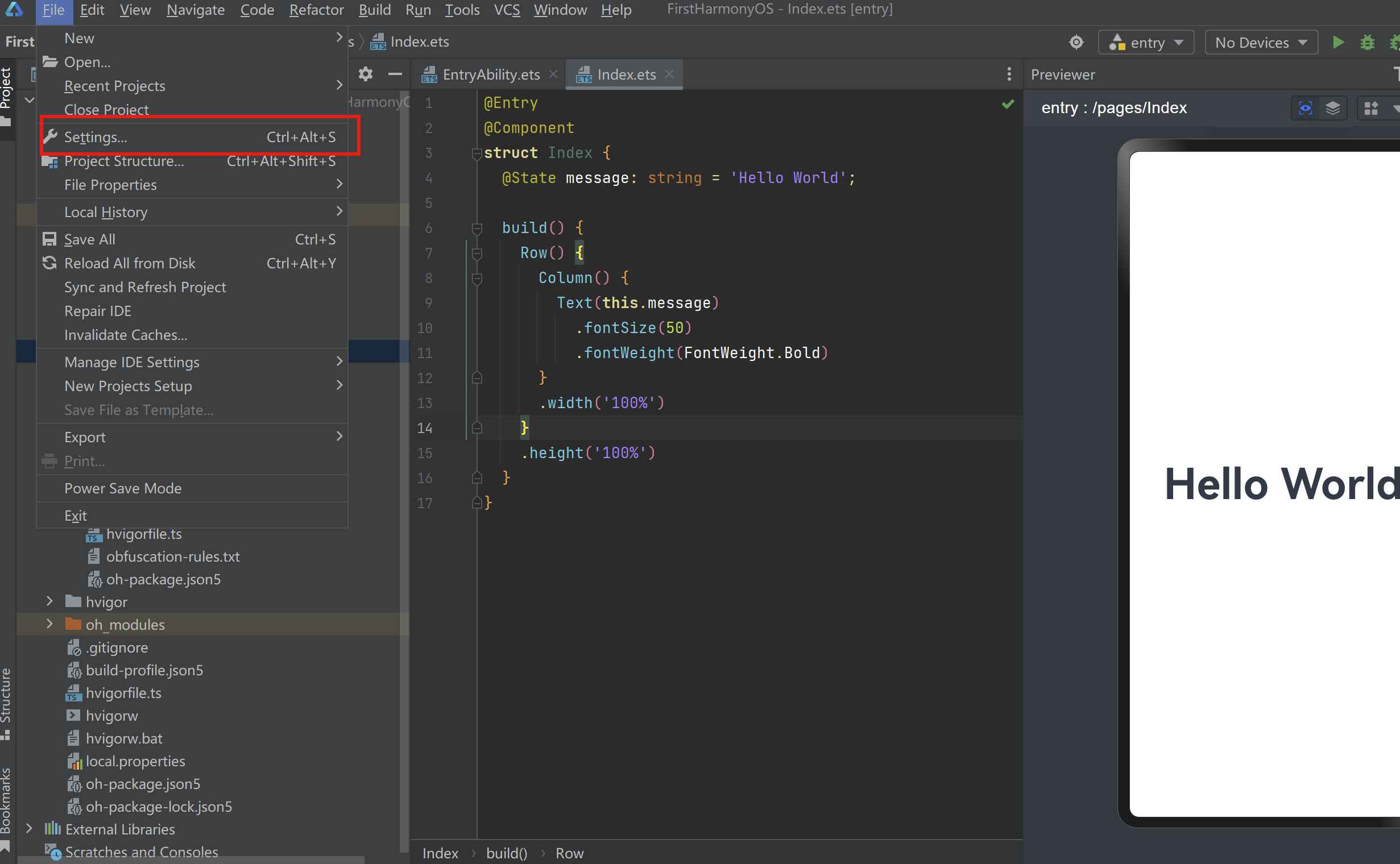Click the grid view icon in Previewer
1400x864 pixels.
(1371, 108)
